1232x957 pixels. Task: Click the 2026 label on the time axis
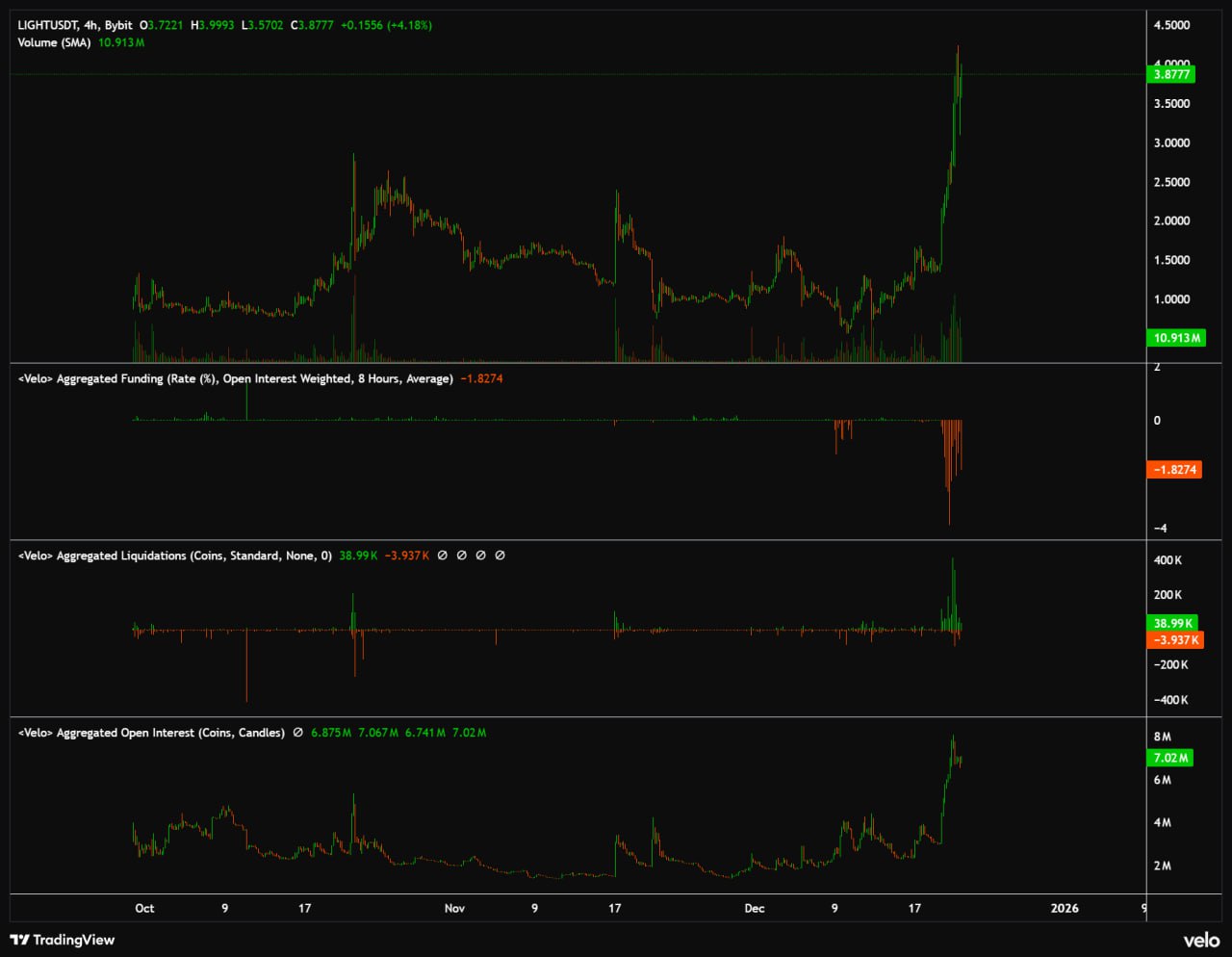tap(1065, 908)
